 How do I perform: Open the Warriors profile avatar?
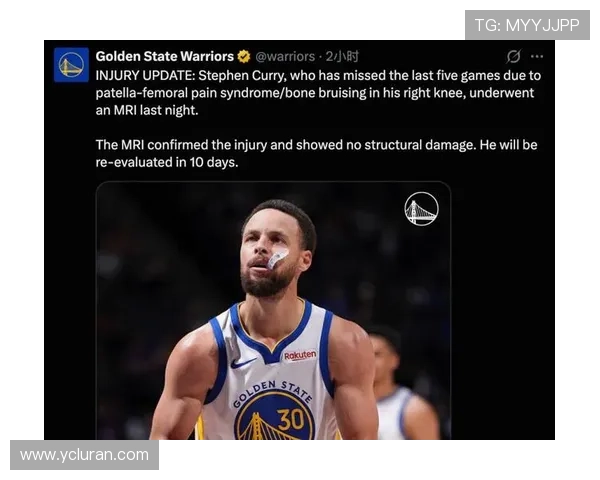click(71, 65)
